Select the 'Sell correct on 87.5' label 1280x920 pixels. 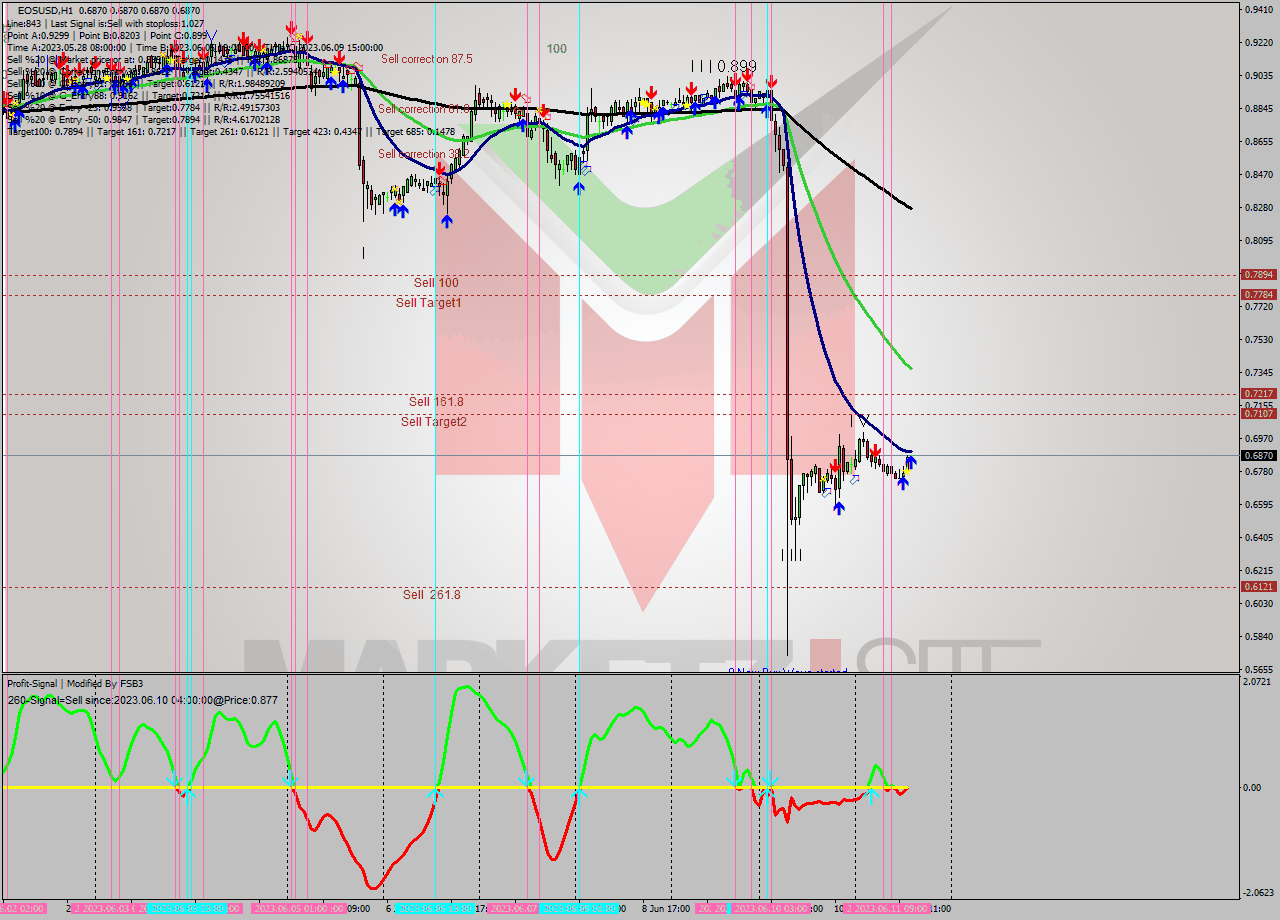(x=426, y=59)
